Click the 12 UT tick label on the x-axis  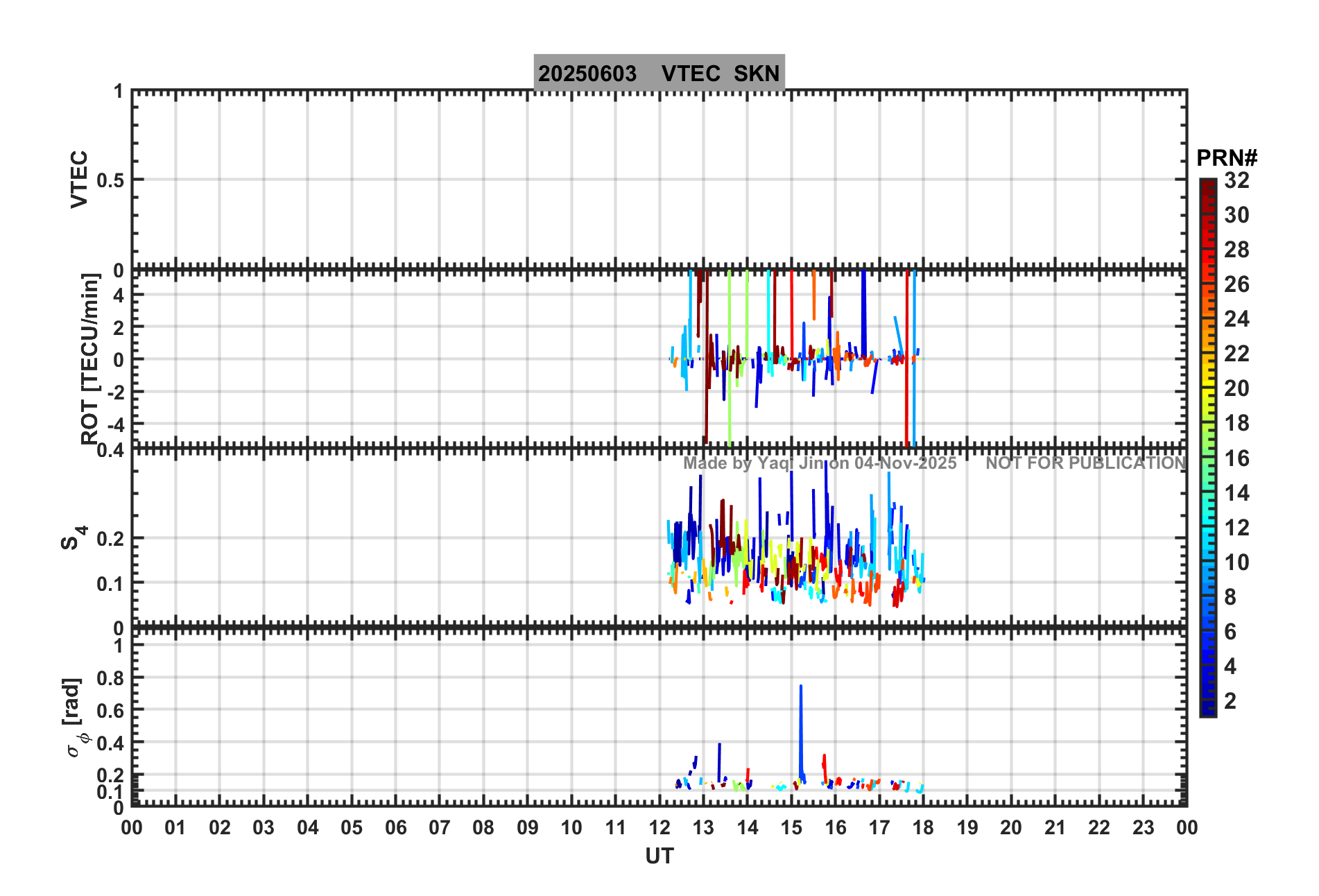point(659,827)
